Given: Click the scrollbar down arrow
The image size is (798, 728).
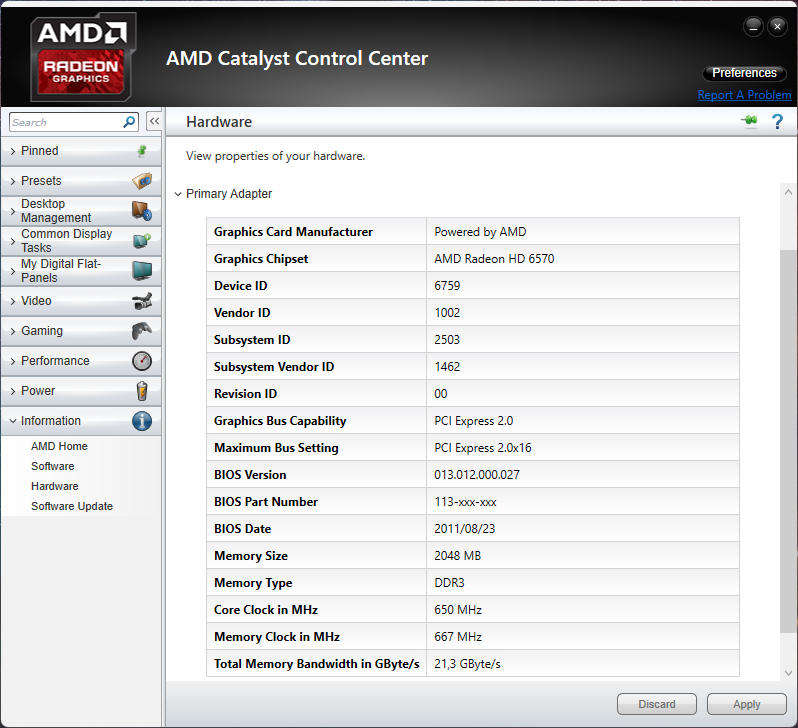Looking at the screenshot, I should pos(788,673).
